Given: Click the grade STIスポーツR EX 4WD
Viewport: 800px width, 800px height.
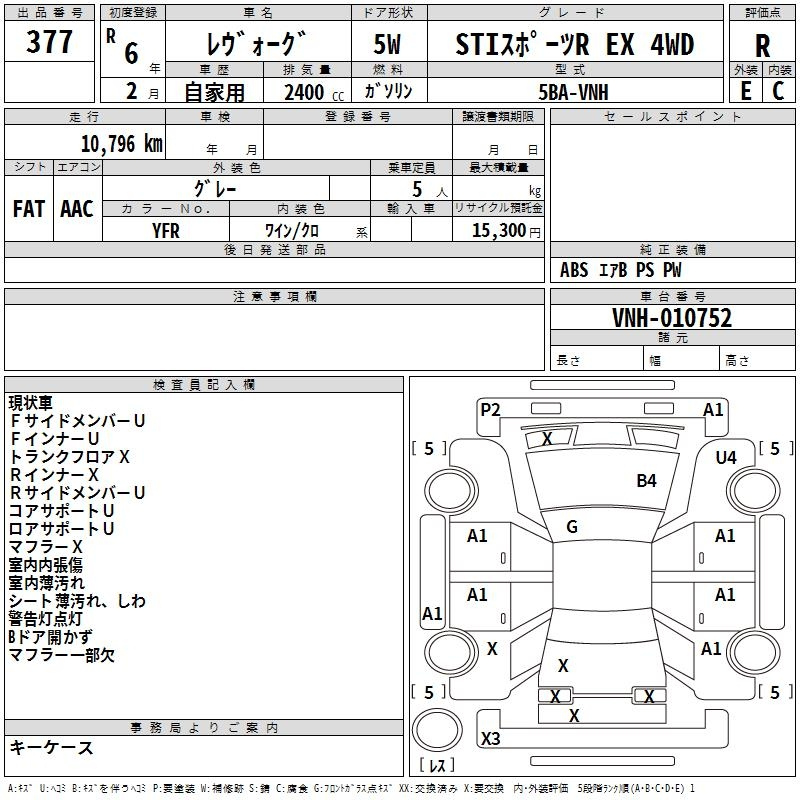Looking at the screenshot, I should [x=574, y=44].
